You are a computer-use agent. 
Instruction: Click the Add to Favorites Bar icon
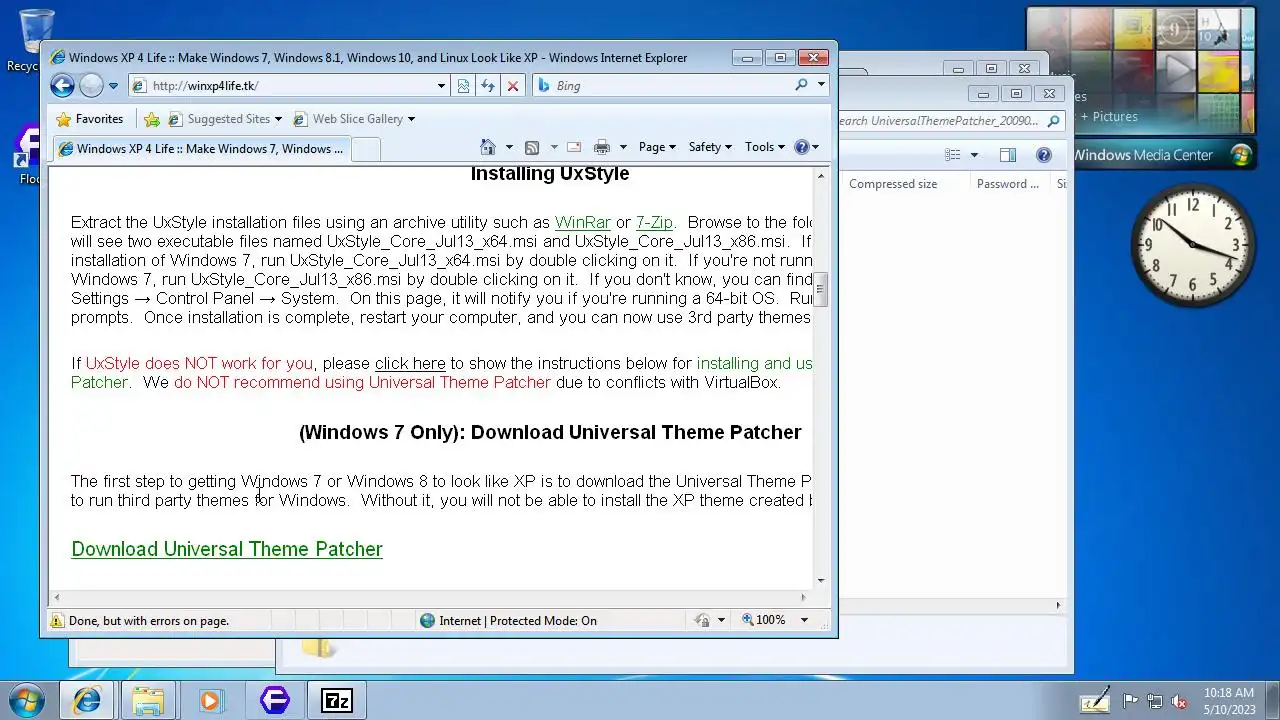[x=152, y=119]
